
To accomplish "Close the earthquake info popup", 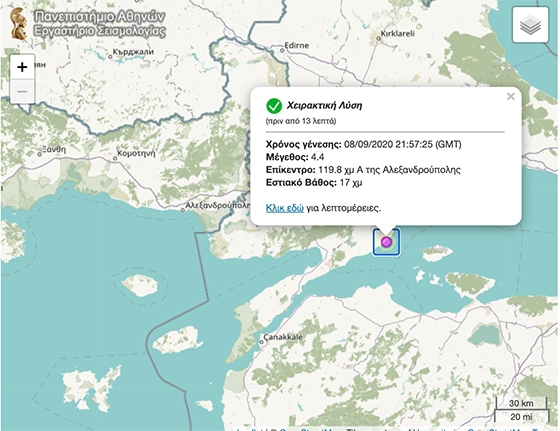I will (510, 96).
